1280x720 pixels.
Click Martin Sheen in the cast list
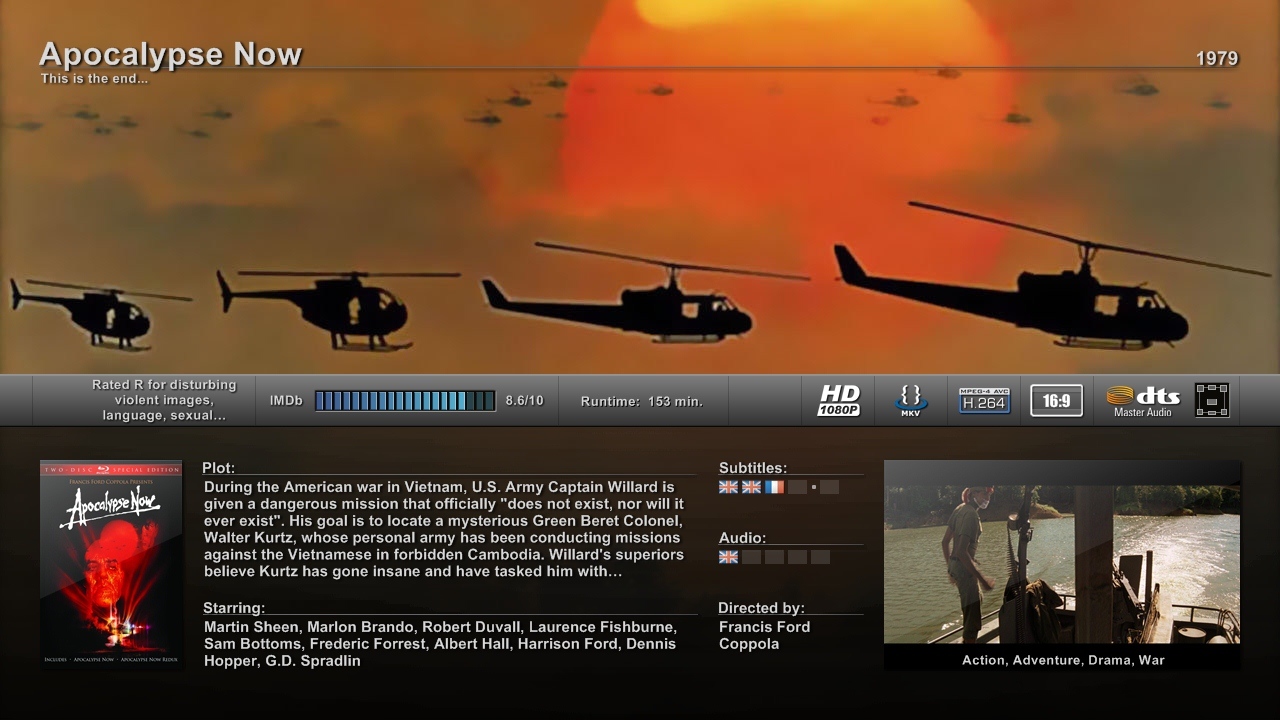point(251,627)
